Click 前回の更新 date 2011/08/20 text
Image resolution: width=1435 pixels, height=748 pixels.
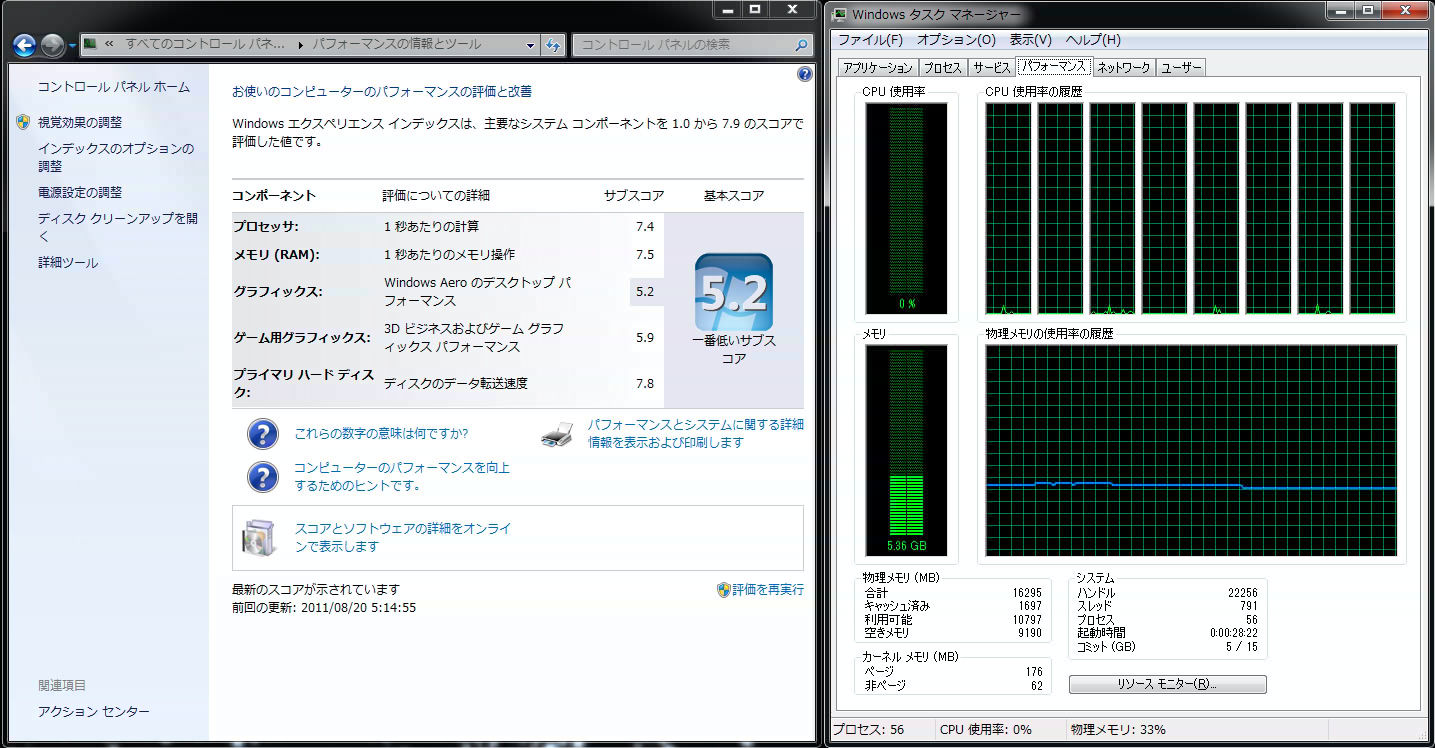324,607
